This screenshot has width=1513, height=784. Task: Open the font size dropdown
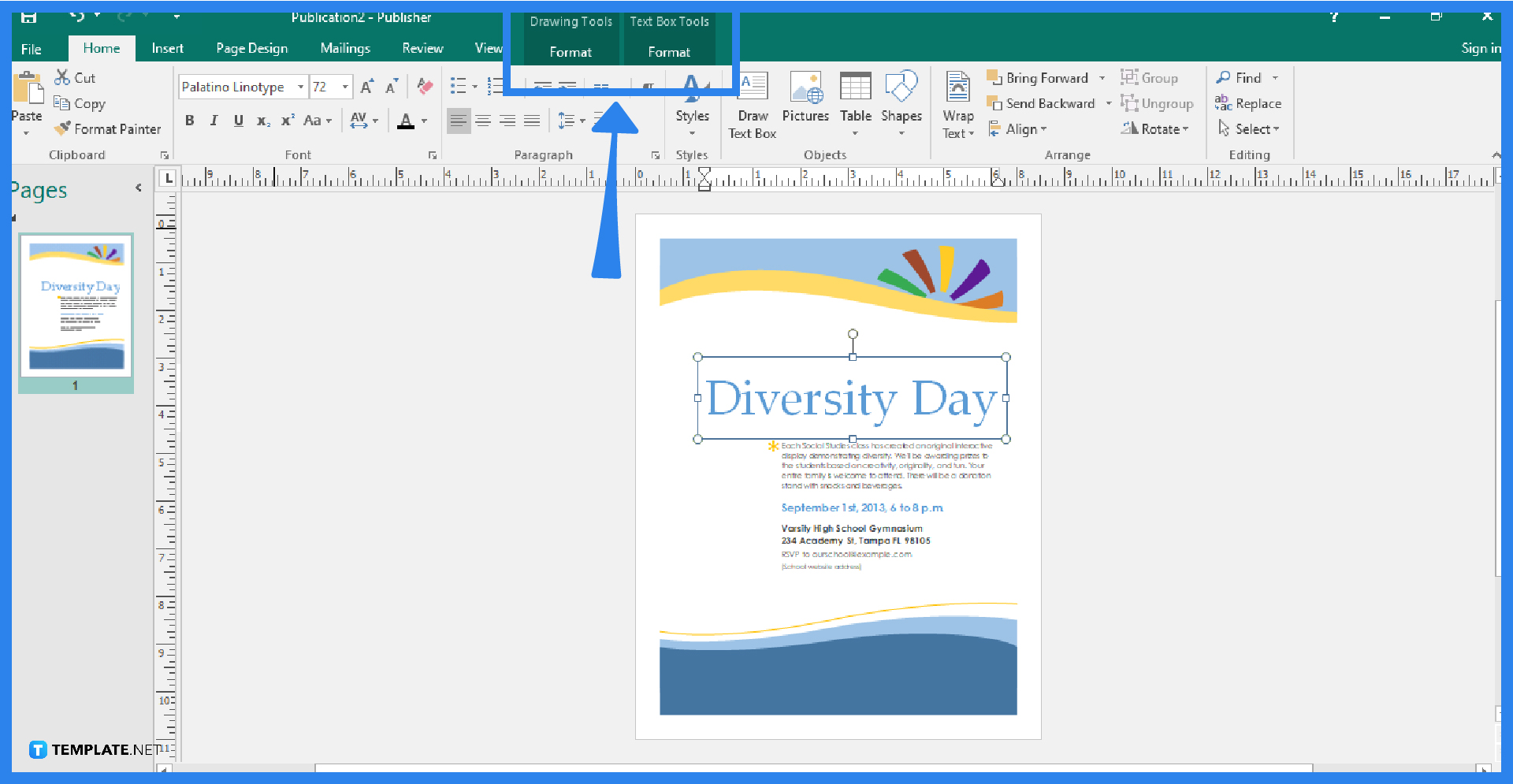coord(344,87)
